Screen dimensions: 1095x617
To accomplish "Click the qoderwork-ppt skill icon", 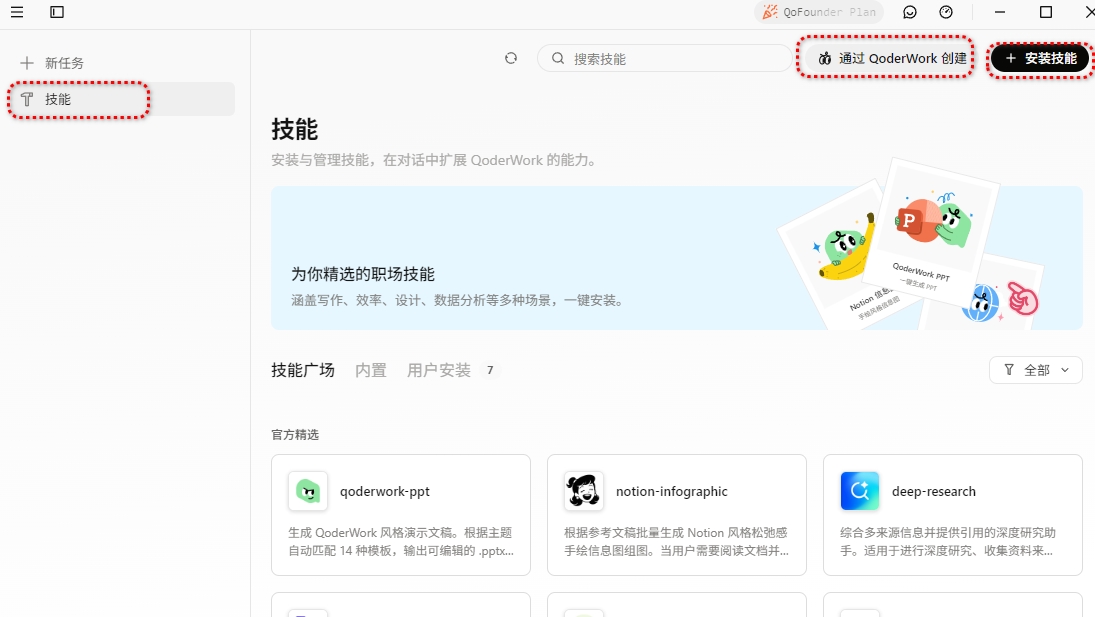I will point(308,491).
